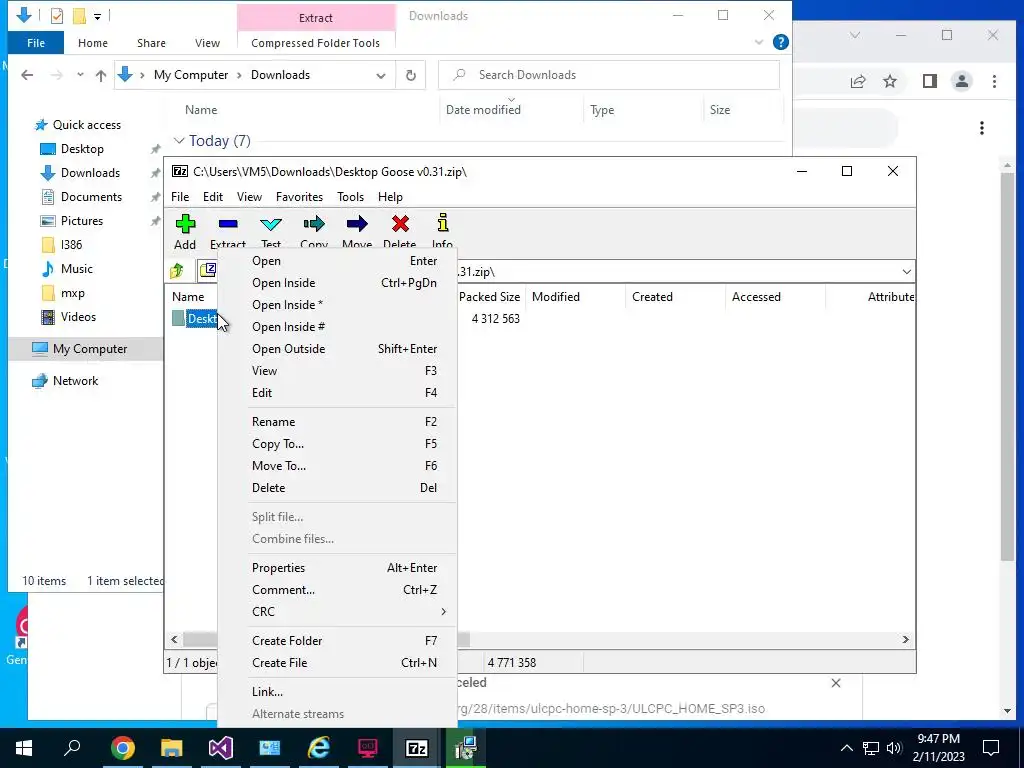Viewport: 1024px width, 768px height.
Task: Click the Explorer help question mark icon
Action: pos(780,42)
